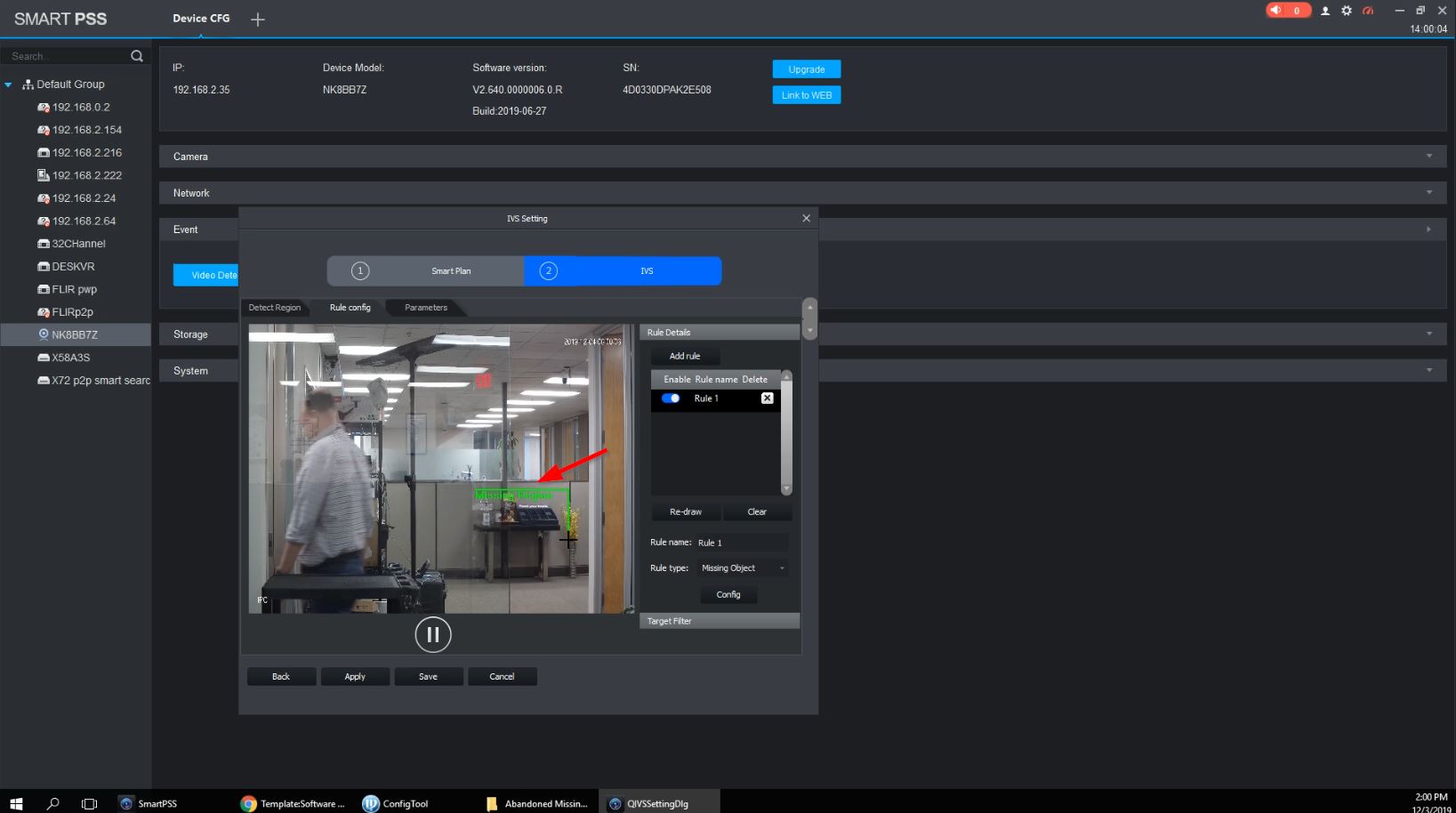Click the Add rule button
1456x813 pixels.
click(685, 356)
